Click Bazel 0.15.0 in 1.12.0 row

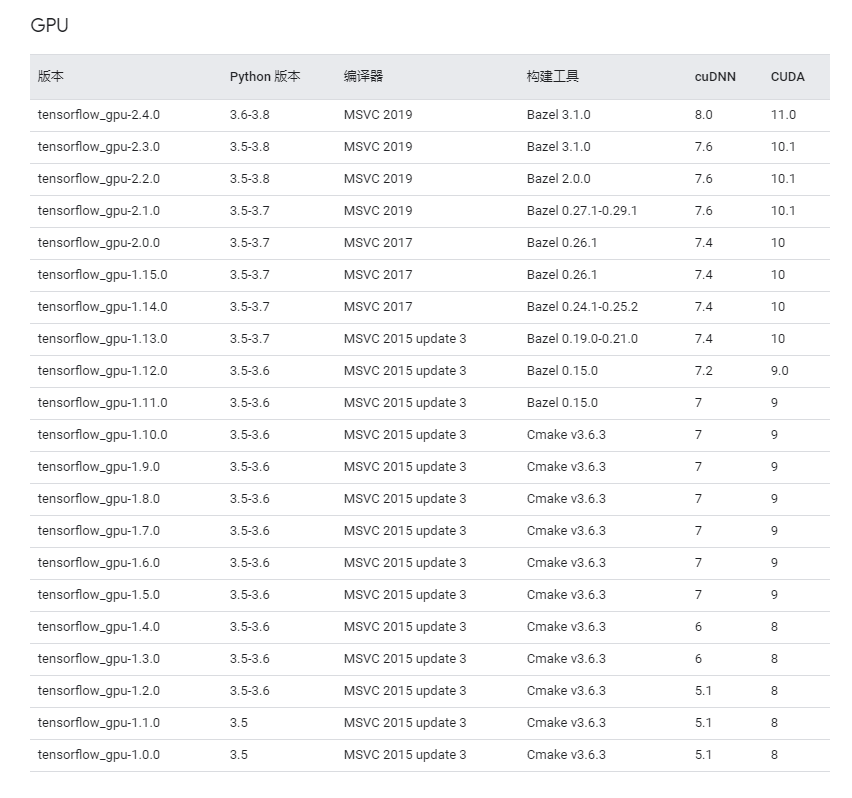pos(562,371)
